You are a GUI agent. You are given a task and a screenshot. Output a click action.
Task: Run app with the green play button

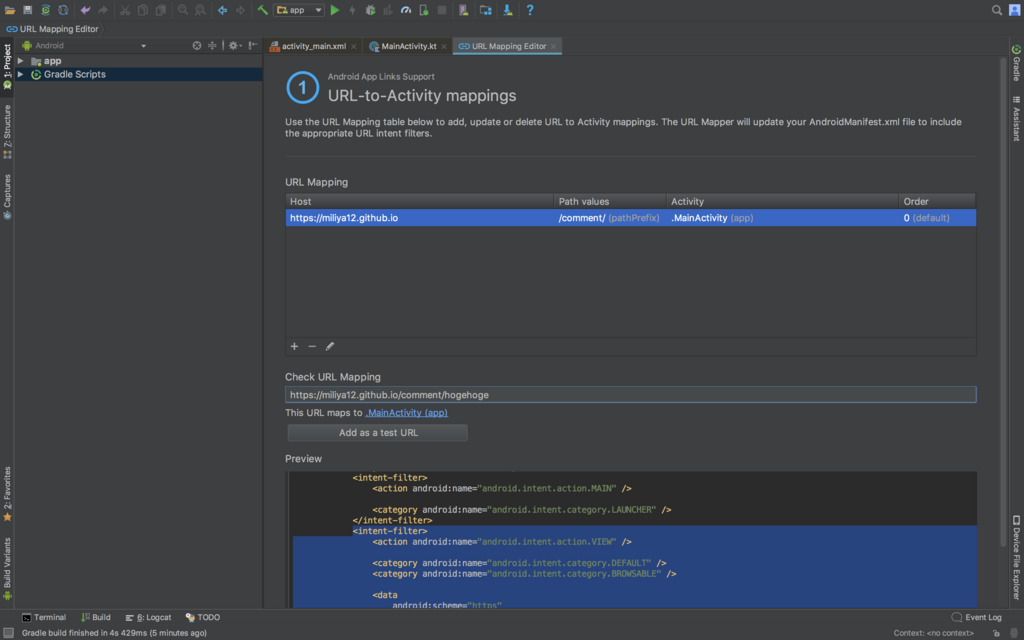[335, 10]
